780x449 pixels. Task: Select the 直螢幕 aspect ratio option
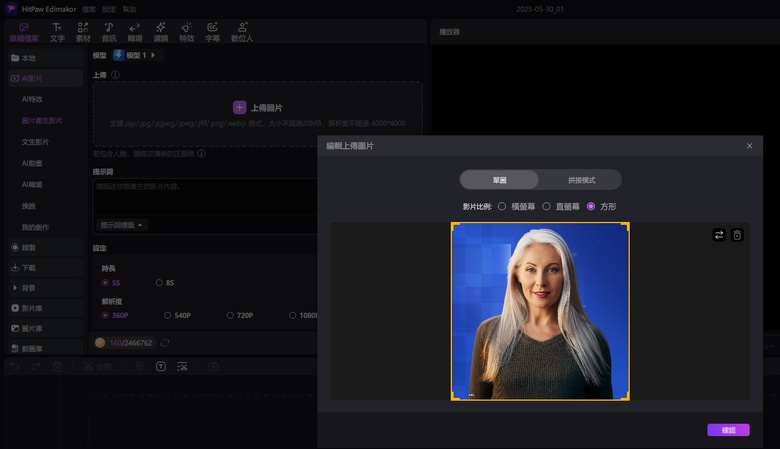pos(546,206)
